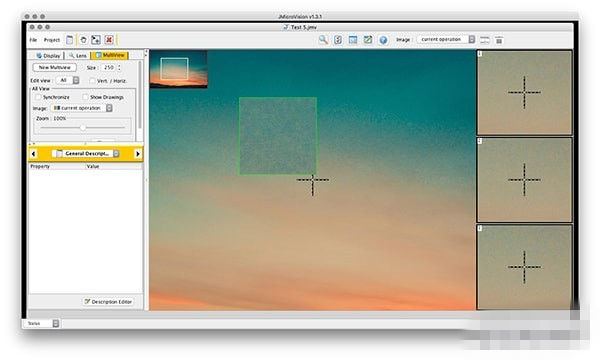Open the Description Editor button
The width and height of the screenshot is (600, 360).
(x=108, y=302)
